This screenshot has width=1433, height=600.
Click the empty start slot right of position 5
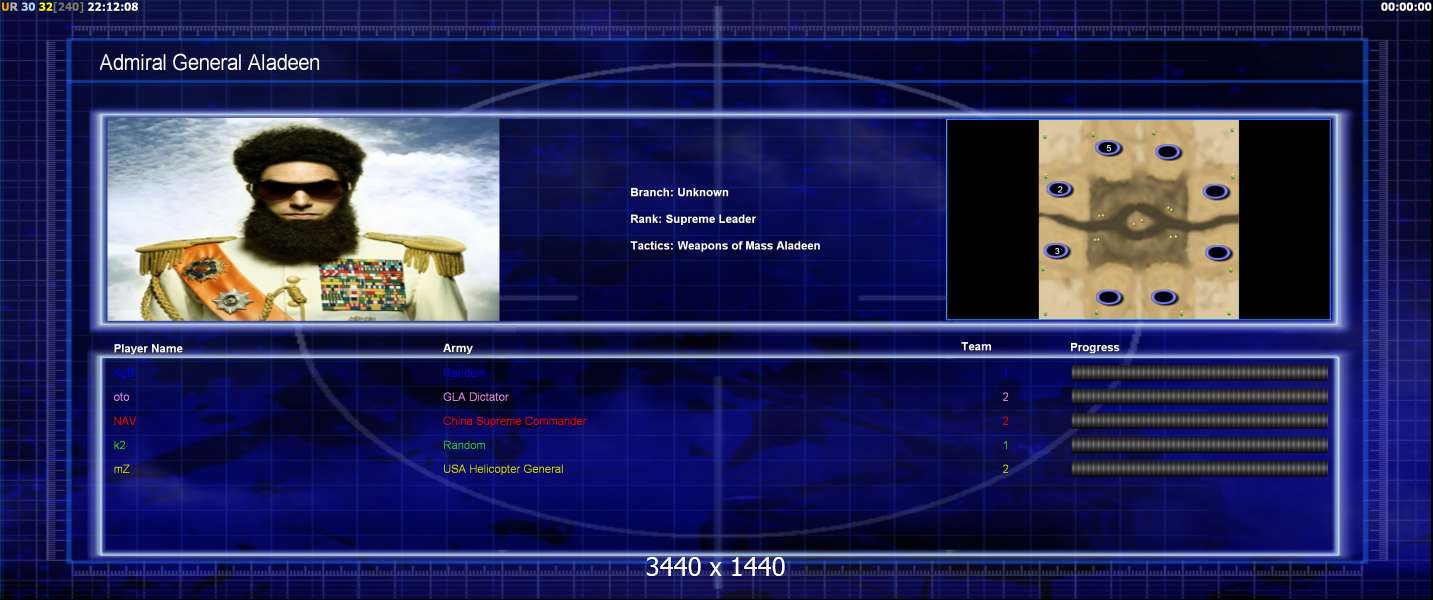pos(1168,152)
